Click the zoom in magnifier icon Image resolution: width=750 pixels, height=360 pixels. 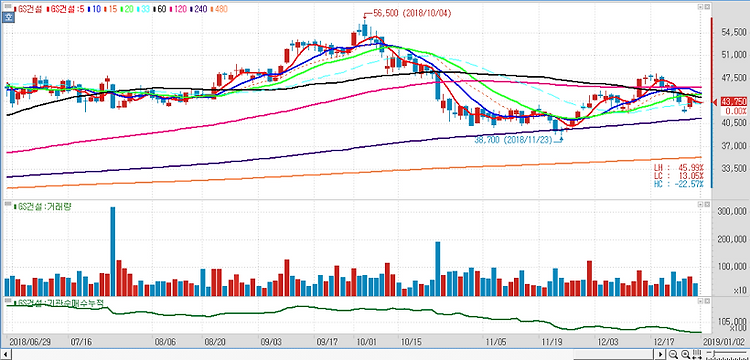[685, 354]
